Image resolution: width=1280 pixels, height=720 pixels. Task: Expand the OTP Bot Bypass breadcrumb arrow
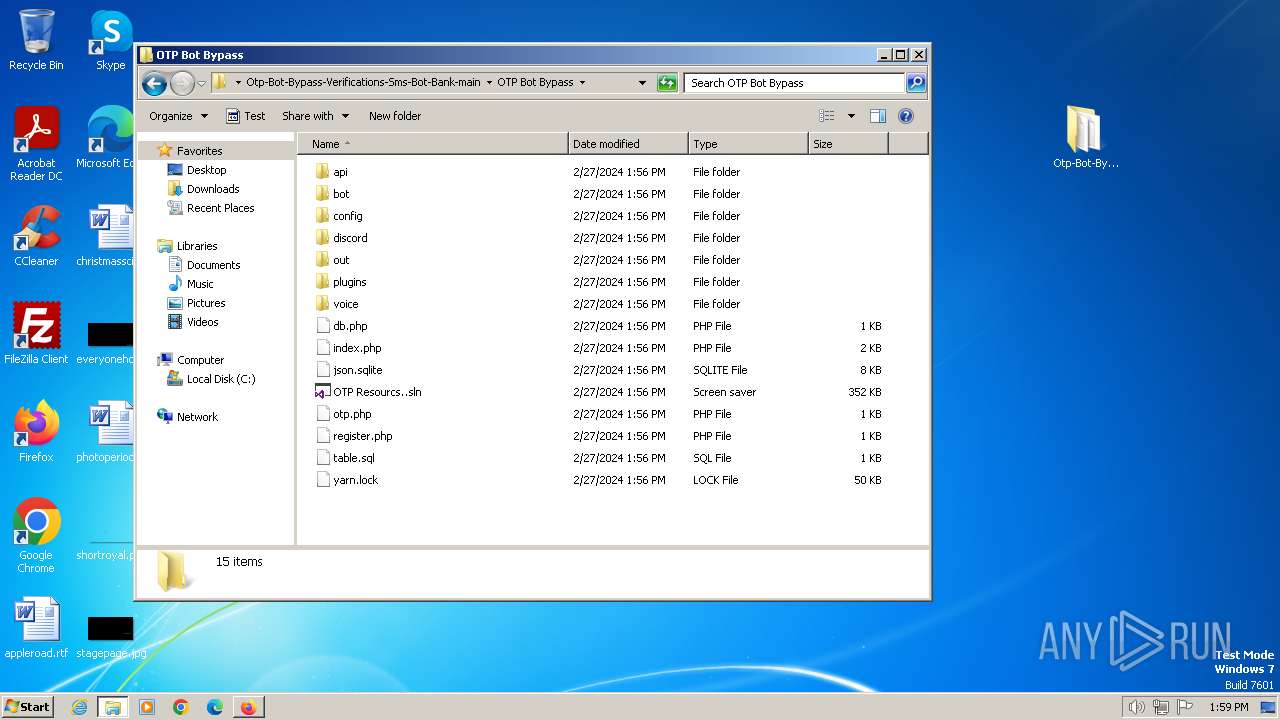[582, 83]
